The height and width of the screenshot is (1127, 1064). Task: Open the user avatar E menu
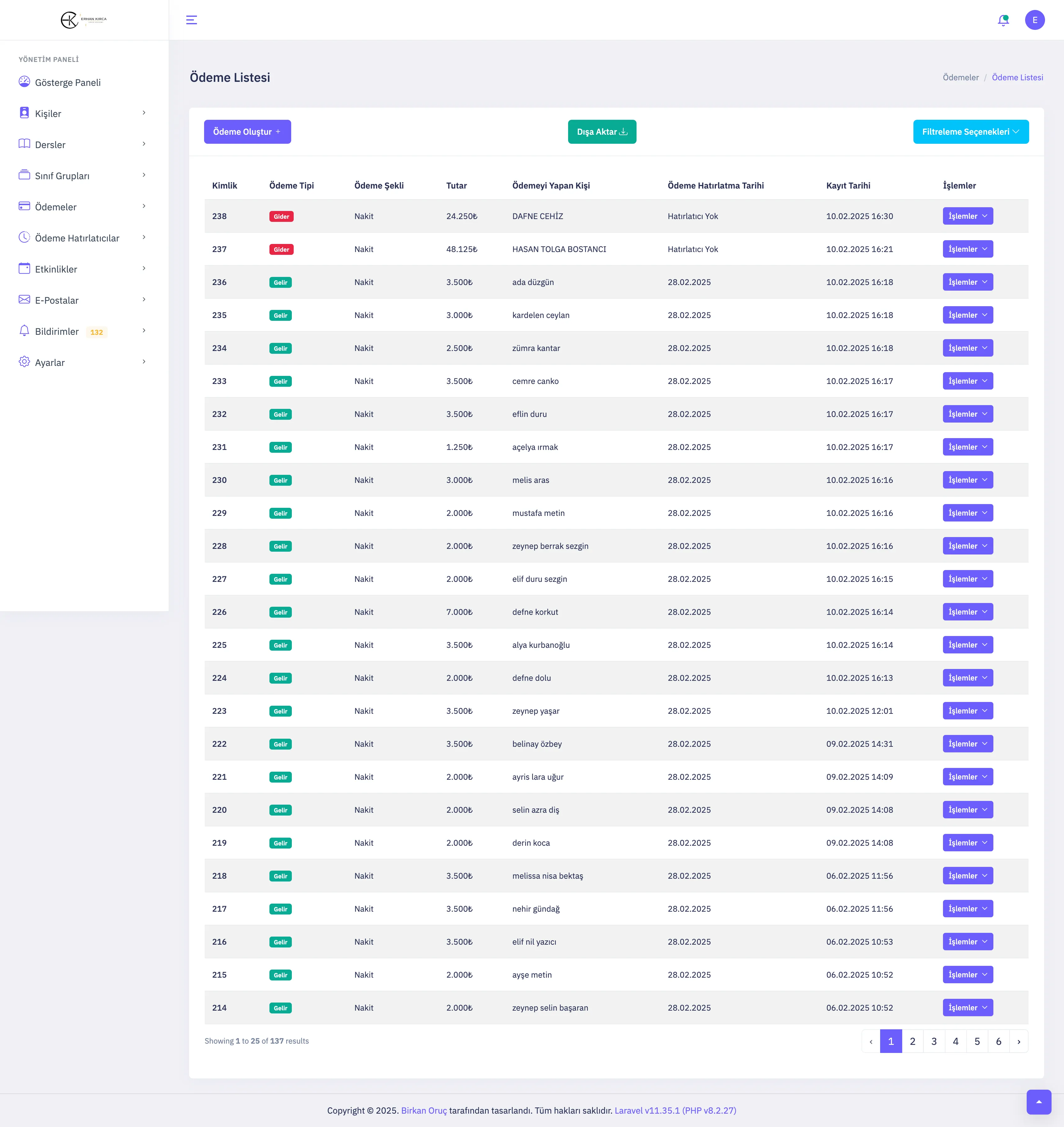pyautogui.click(x=1034, y=20)
